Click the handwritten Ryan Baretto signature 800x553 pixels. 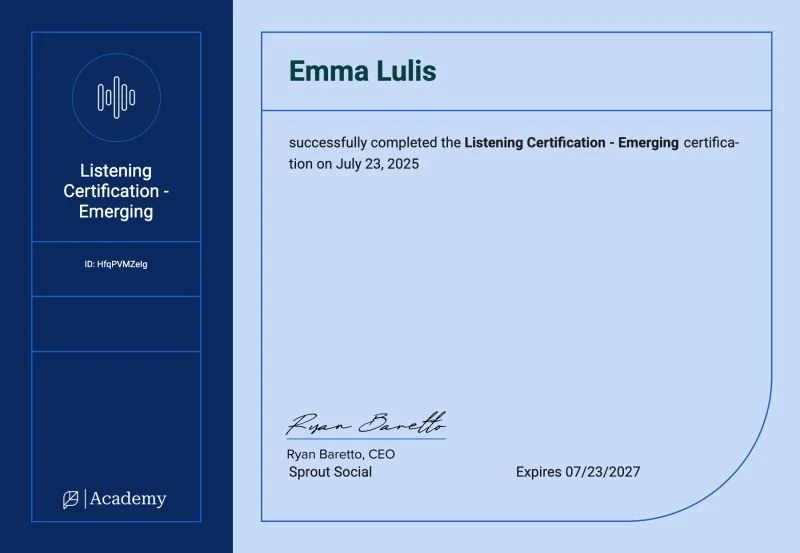click(366, 423)
